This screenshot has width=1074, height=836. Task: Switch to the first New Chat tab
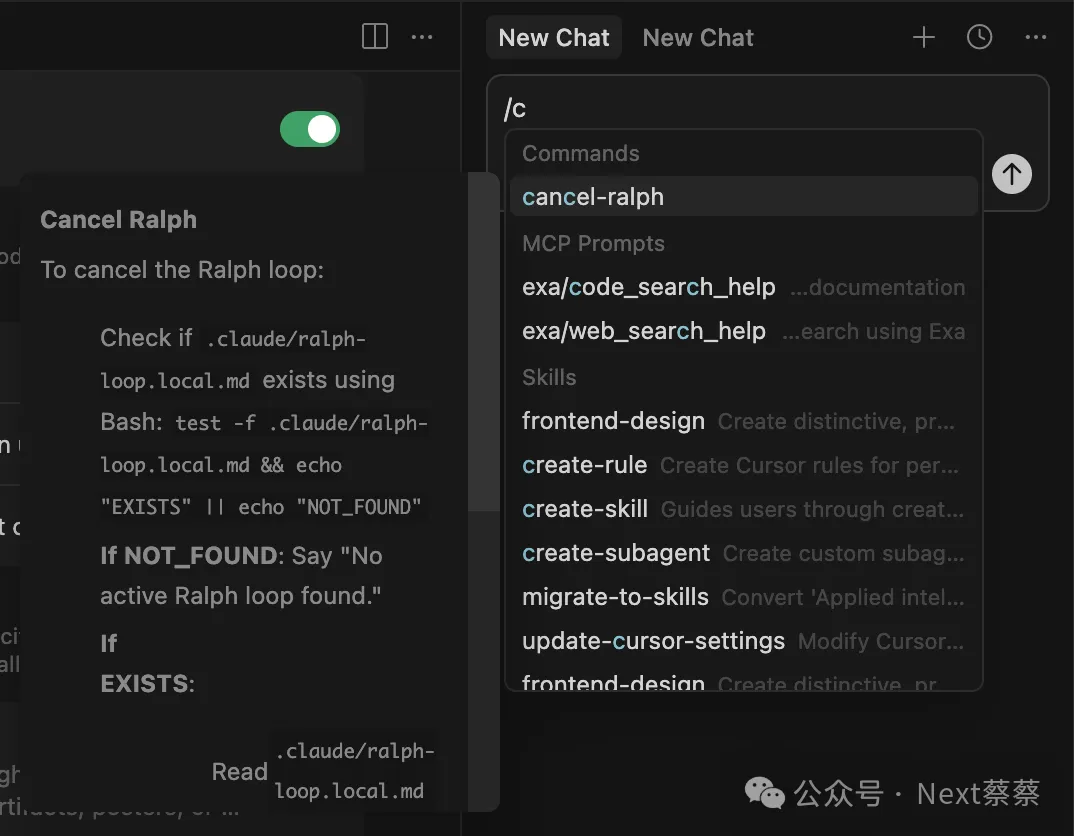[554, 38]
